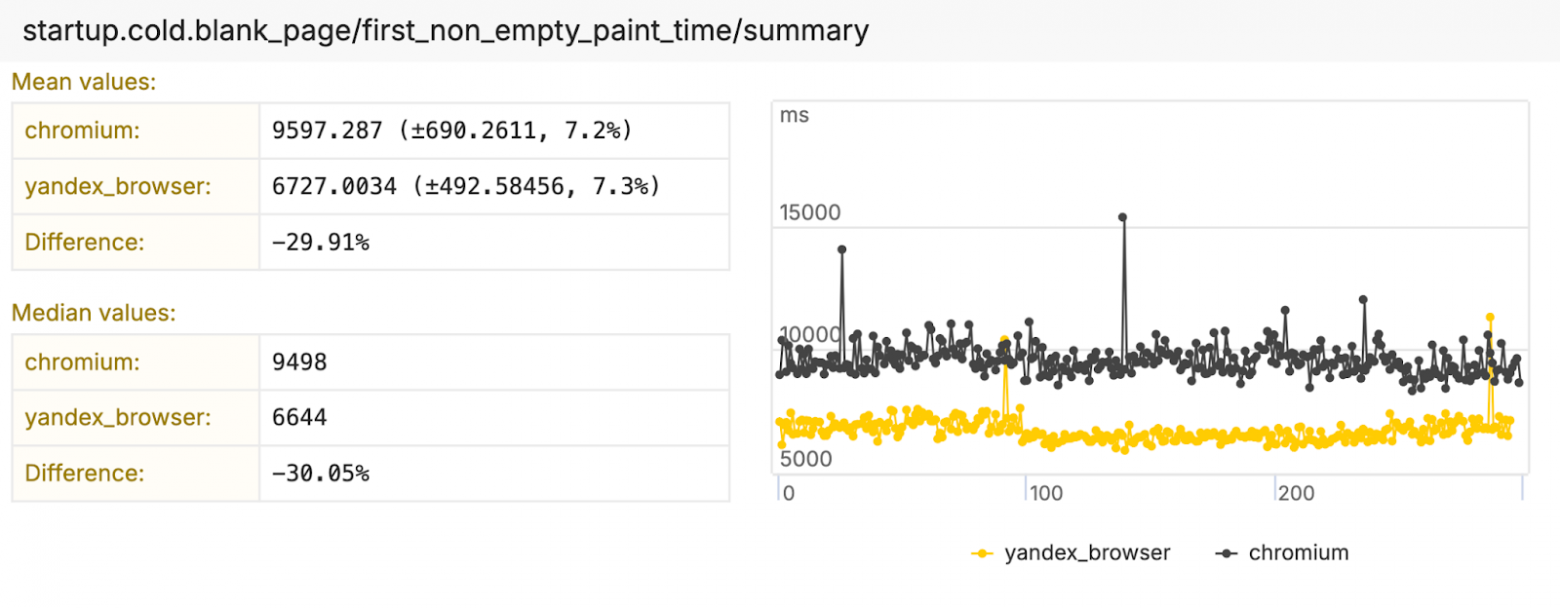This screenshot has width=1560, height=608.
Task: Toggle yandex_browser series via legend text
Action: pyautogui.click(x=1087, y=553)
